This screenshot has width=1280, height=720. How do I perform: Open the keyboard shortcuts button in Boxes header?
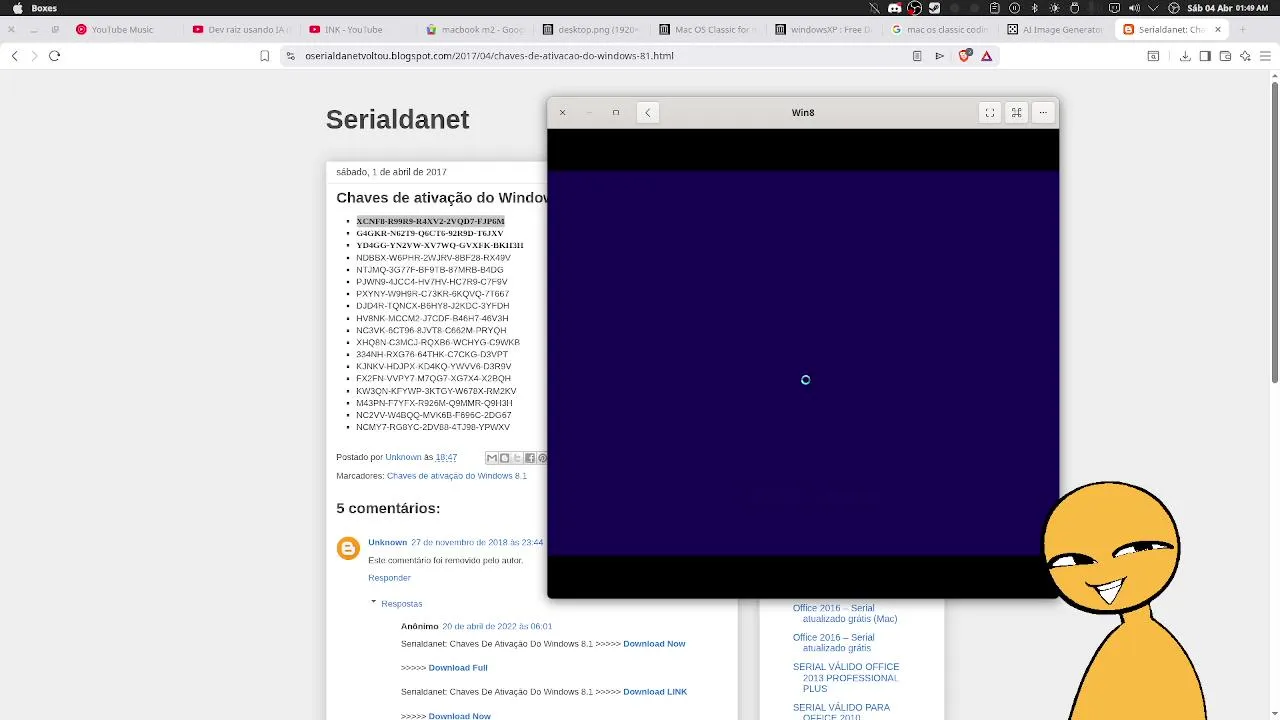[x=1016, y=112]
